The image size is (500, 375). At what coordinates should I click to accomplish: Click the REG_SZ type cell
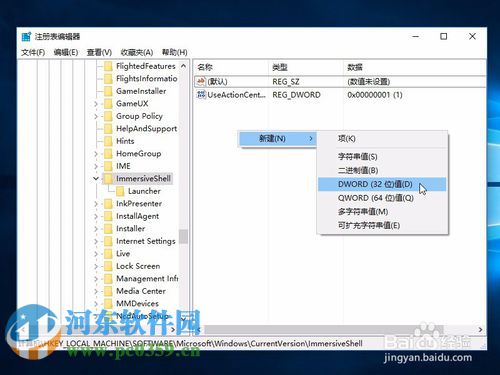click(x=286, y=82)
